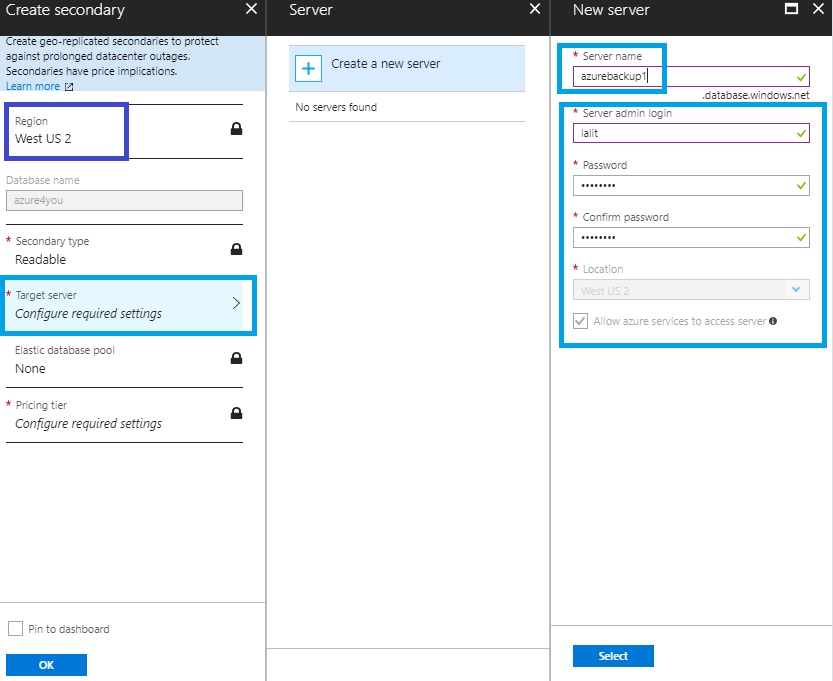Click the Secondary type lock icon
The width and height of the screenshot is (833, 681).
(236, 249)
